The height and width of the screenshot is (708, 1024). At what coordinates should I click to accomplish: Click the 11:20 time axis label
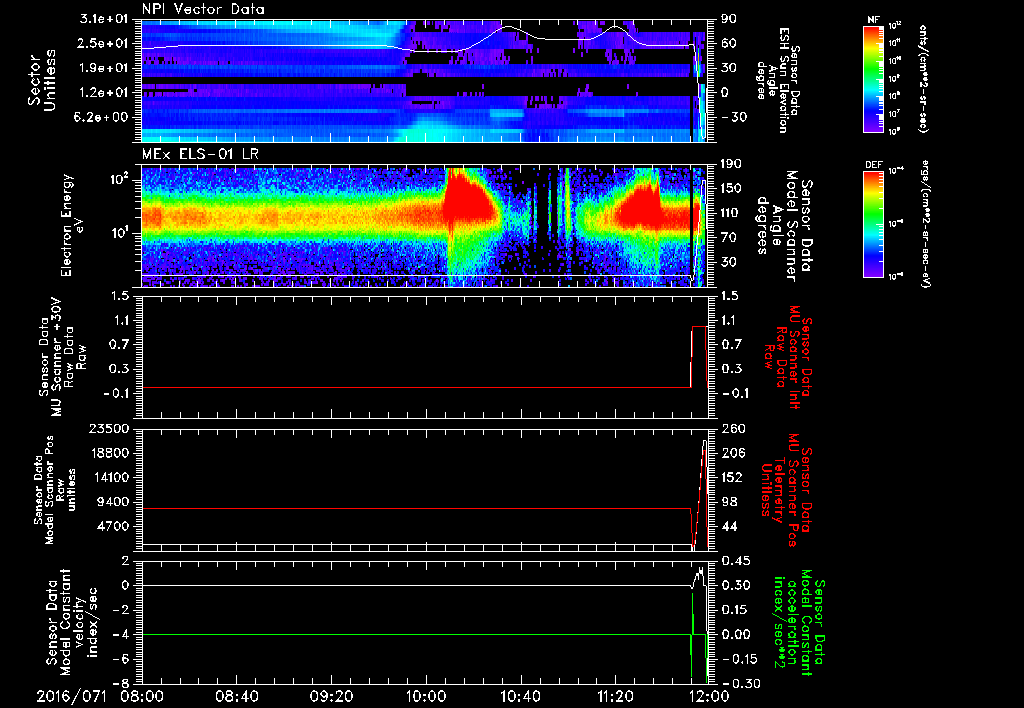pyautogui.click(x=615, y=696)
